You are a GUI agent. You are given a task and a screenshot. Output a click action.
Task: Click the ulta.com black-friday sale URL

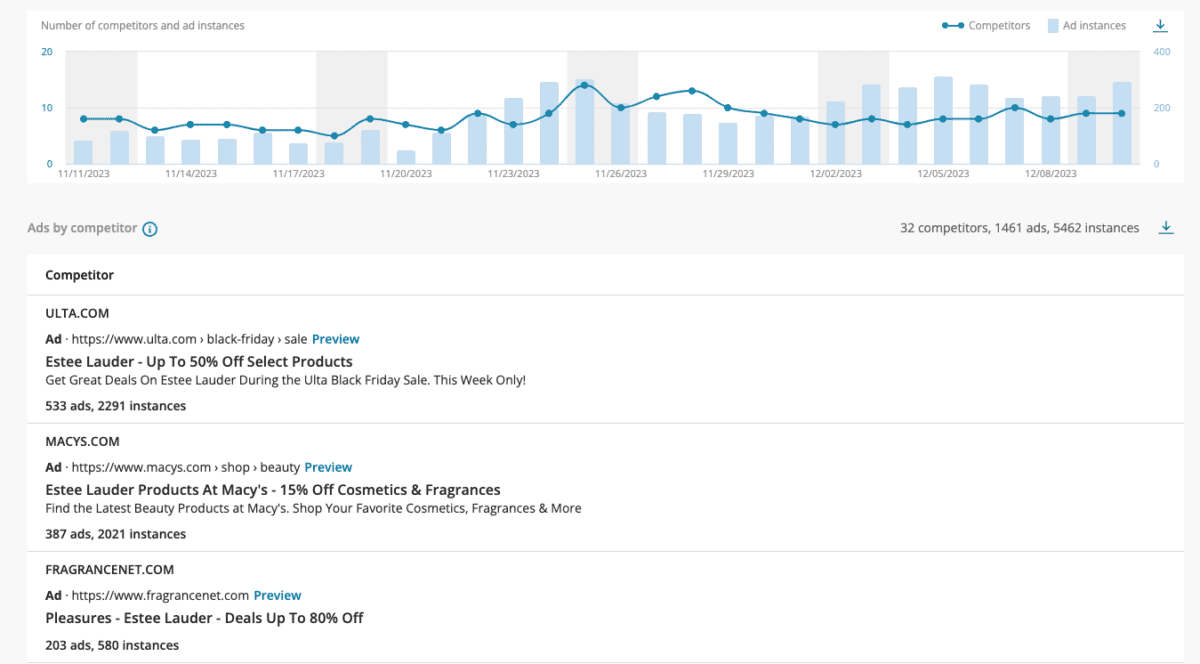[x=189, y=339]
